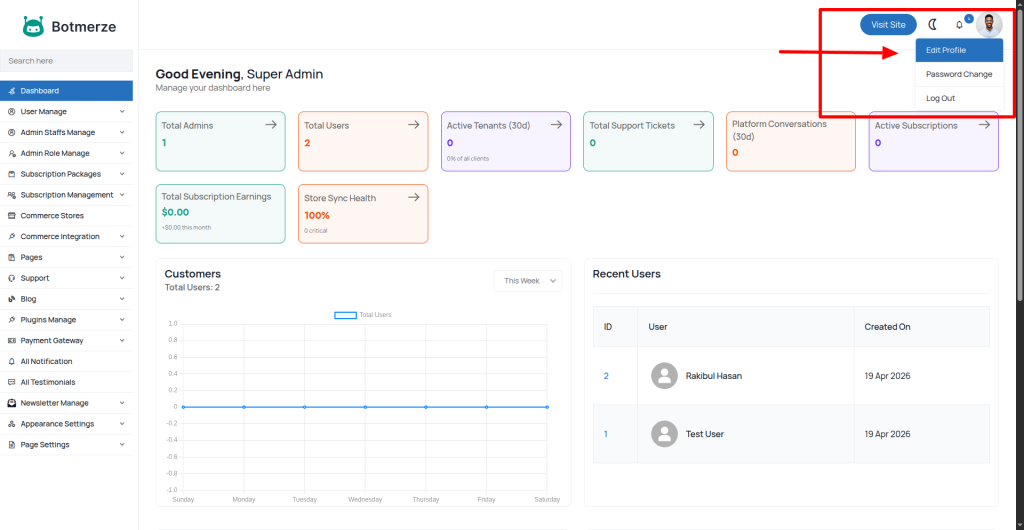
Task: Open the Total Support Tickets arrow
Action: [699, 125]
